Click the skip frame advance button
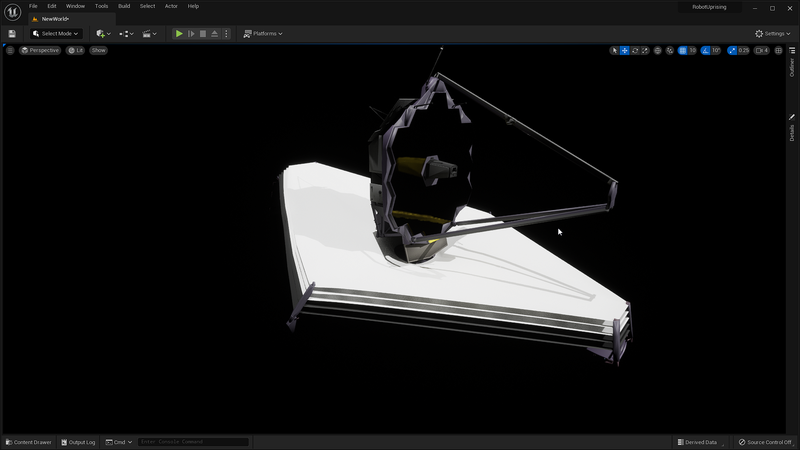Screen dimensions: 800x450 tap(191, 34)
